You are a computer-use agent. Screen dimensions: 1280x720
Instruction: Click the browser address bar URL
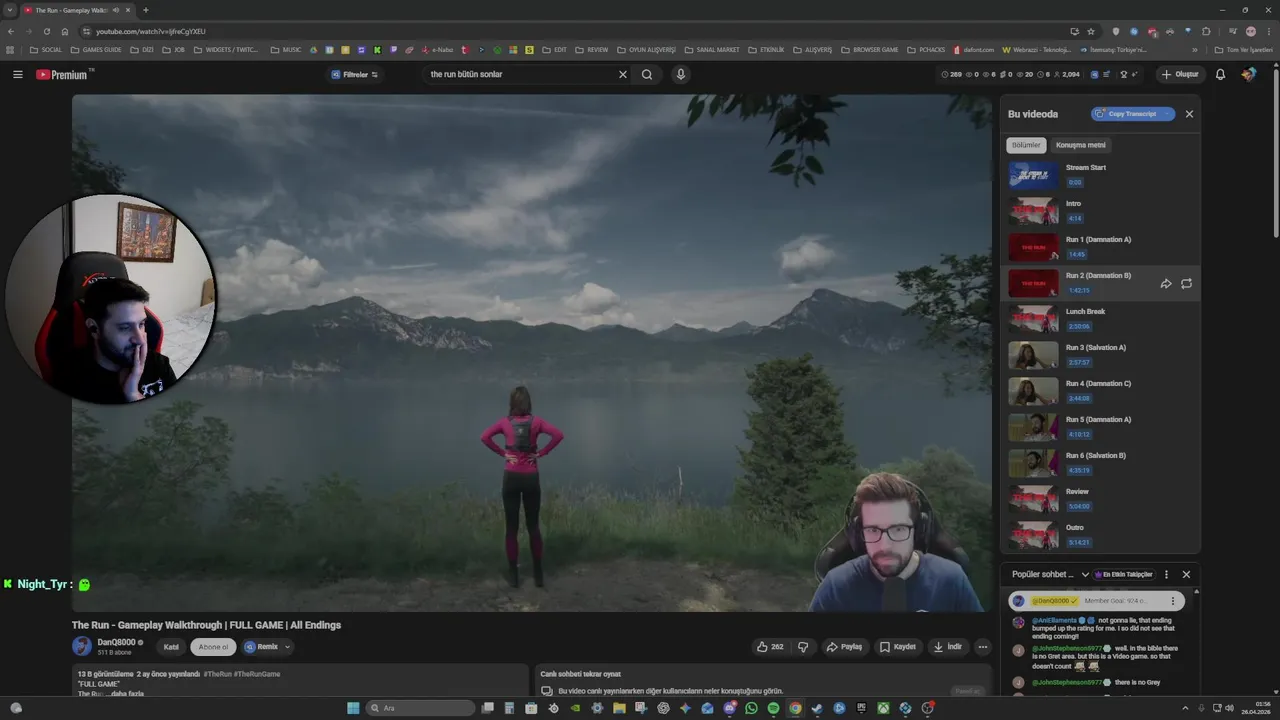pyautogui.click(x=151, y=32)
